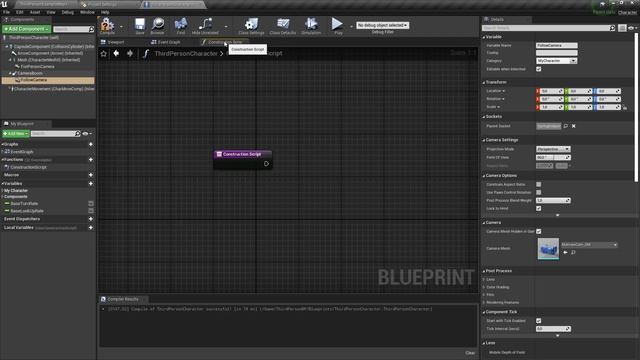Add a local variable with its plus icon

coord(91,228)
